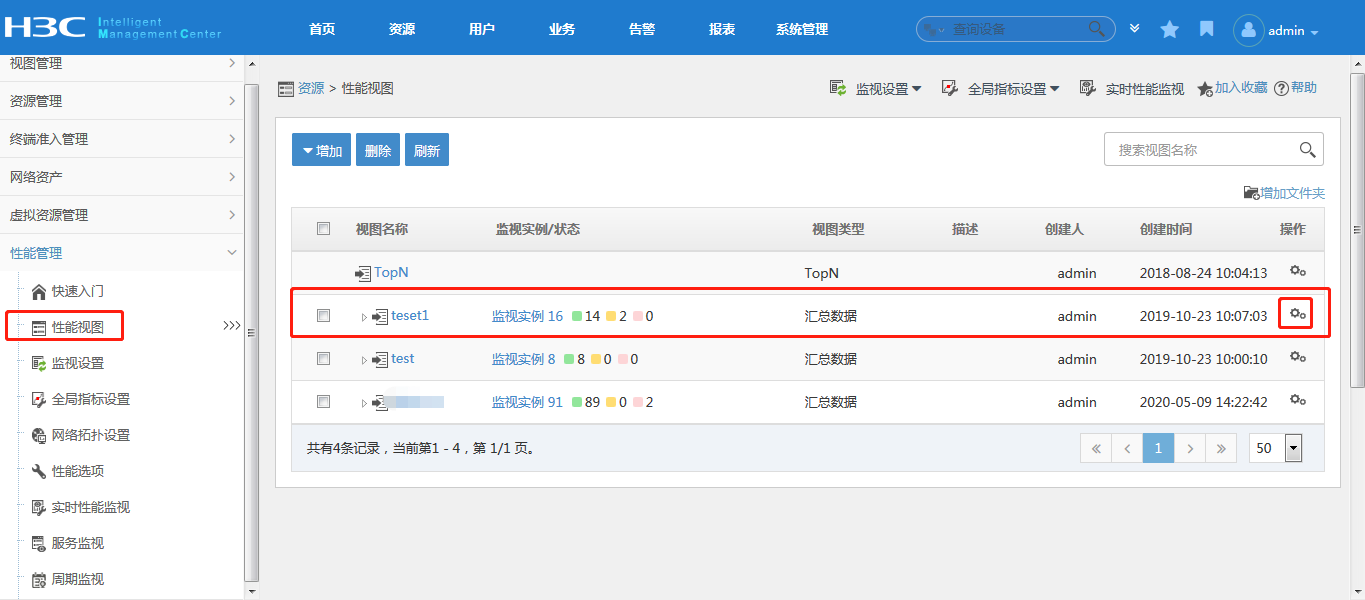Click the 搜索视图名称 search input field
Image resolution: width=1365 pixels, height=600 pixels.
click(1200, 150)
